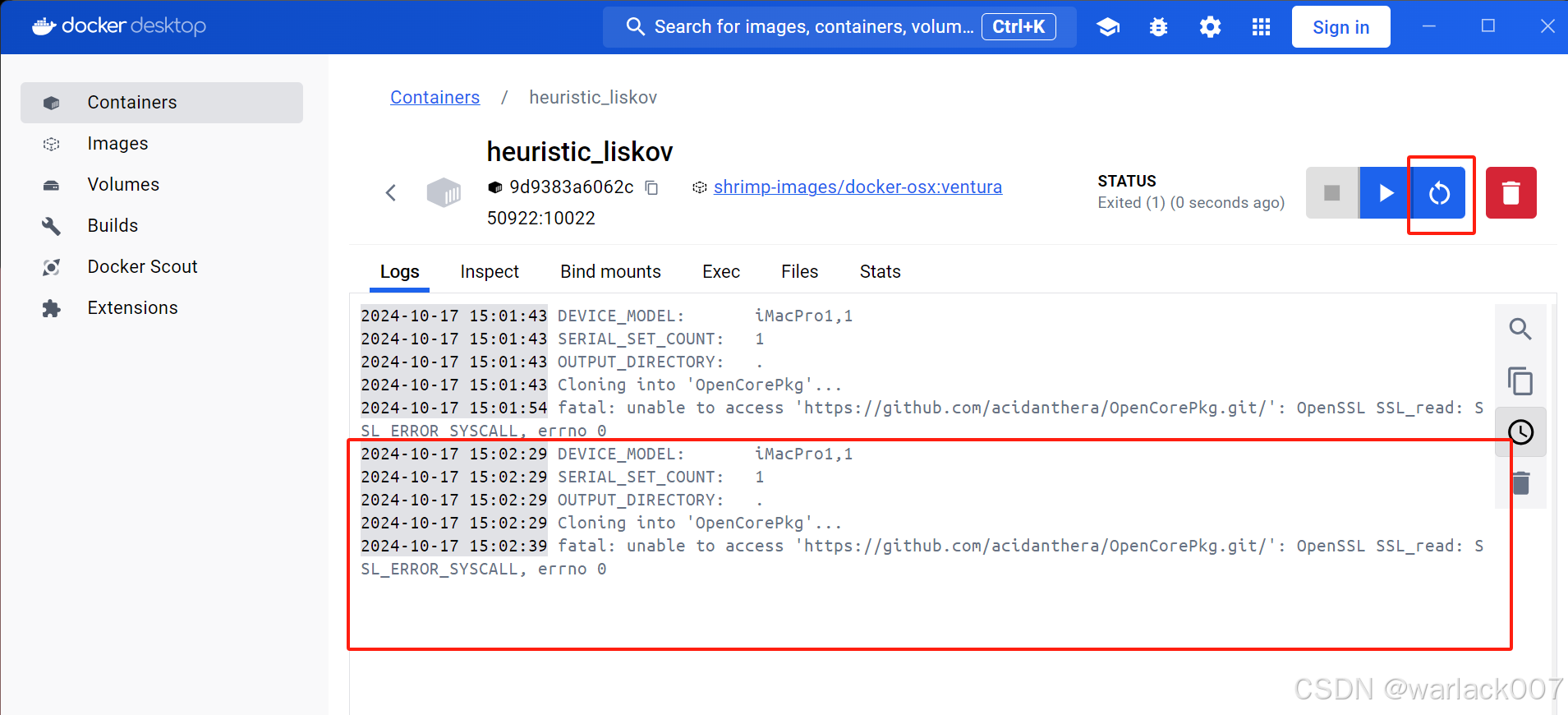The height and width of the screenshot is (715, 1568).
Task: Click the 50922:10022 port mapping
Action: coord(540,219)
